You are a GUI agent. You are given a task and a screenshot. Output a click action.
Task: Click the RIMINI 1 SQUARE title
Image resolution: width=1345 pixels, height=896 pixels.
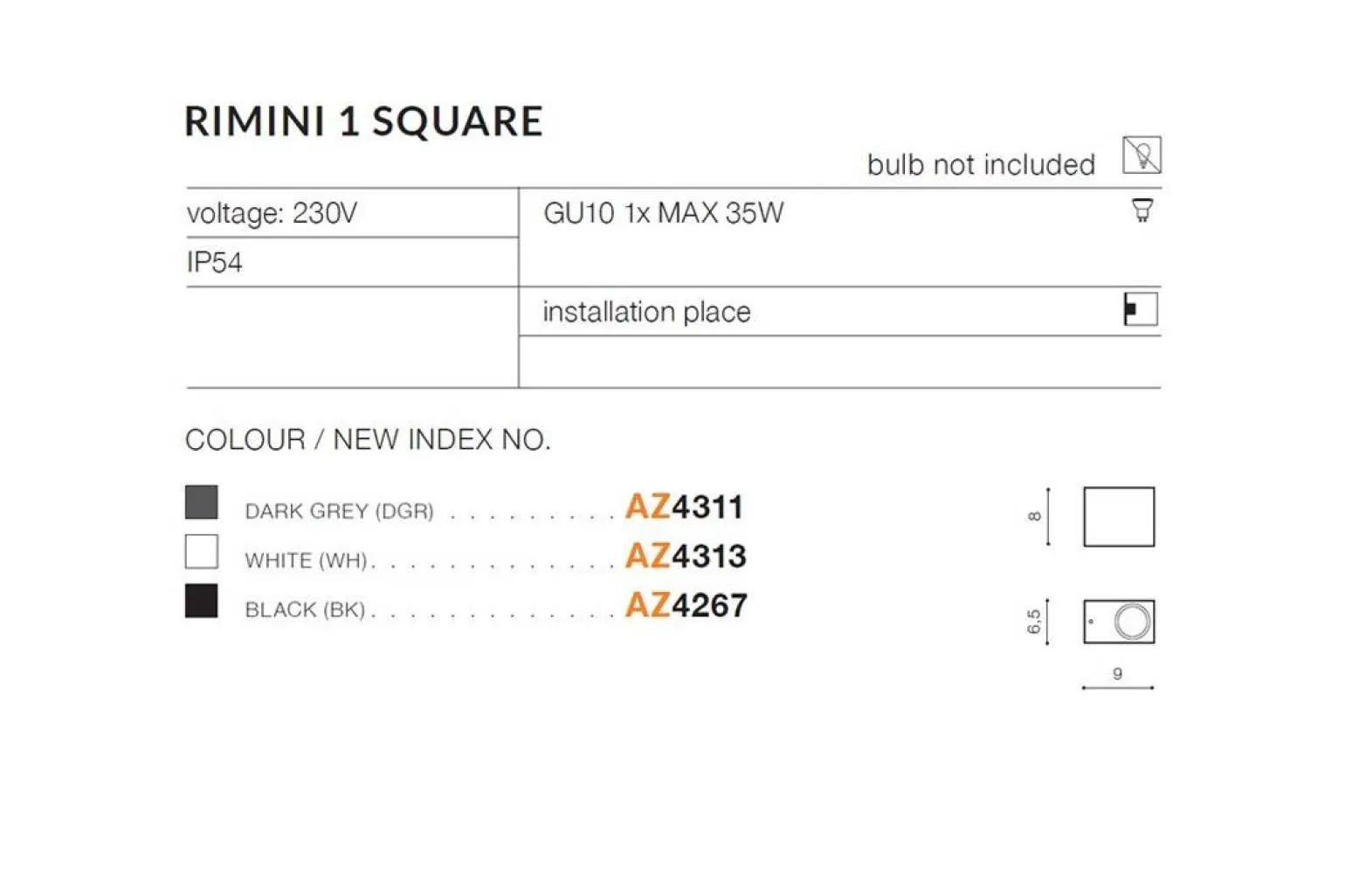364,121
